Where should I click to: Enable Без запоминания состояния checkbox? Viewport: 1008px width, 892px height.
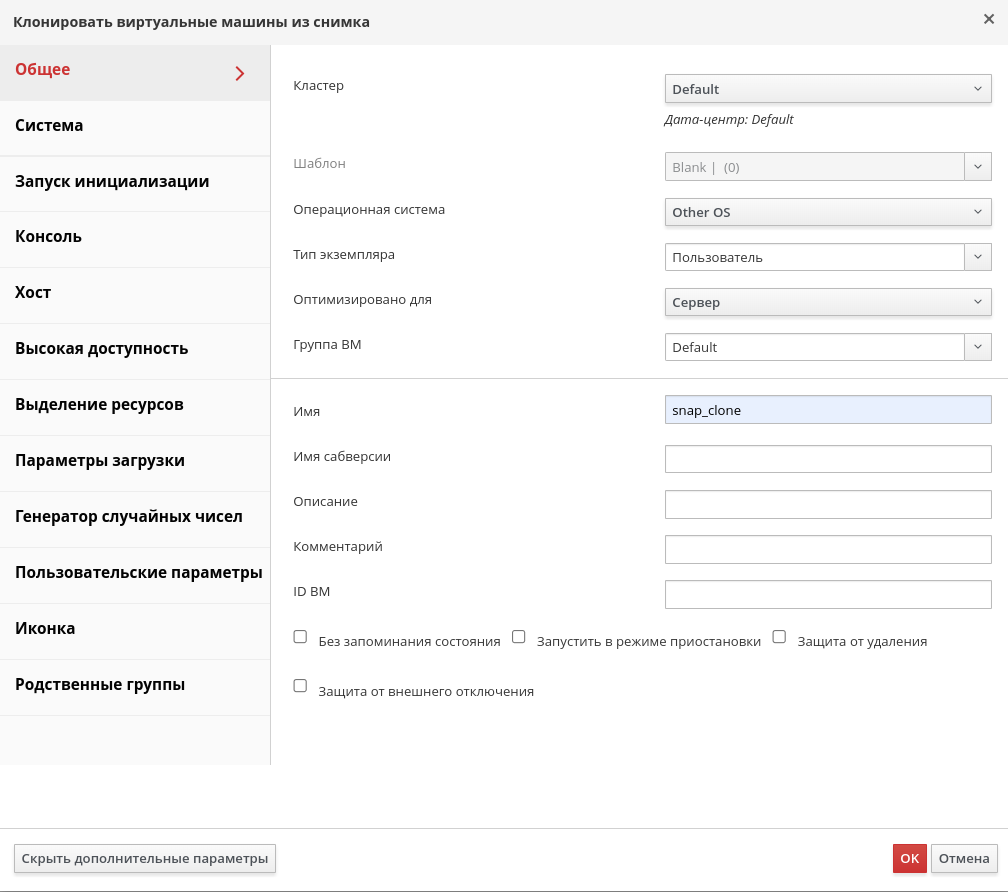[300, 637]
